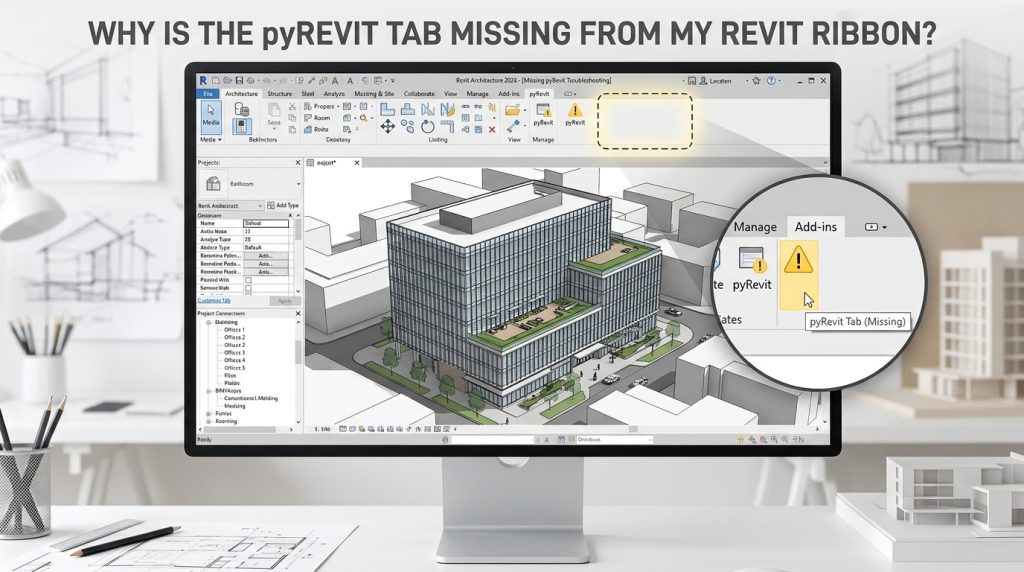Click the user Locaten sign-in icon
Viewport: 1024px width, 572px height.
tap(703, 81)
